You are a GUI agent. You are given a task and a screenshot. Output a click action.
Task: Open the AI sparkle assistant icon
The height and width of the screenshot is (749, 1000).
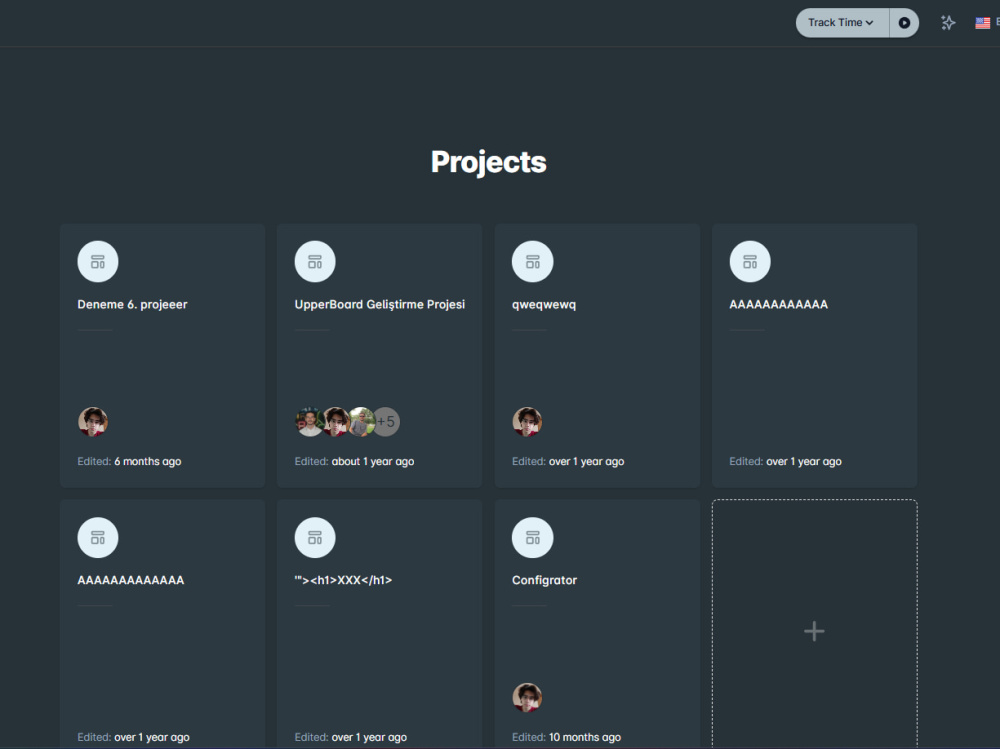[x=948, y=23]
